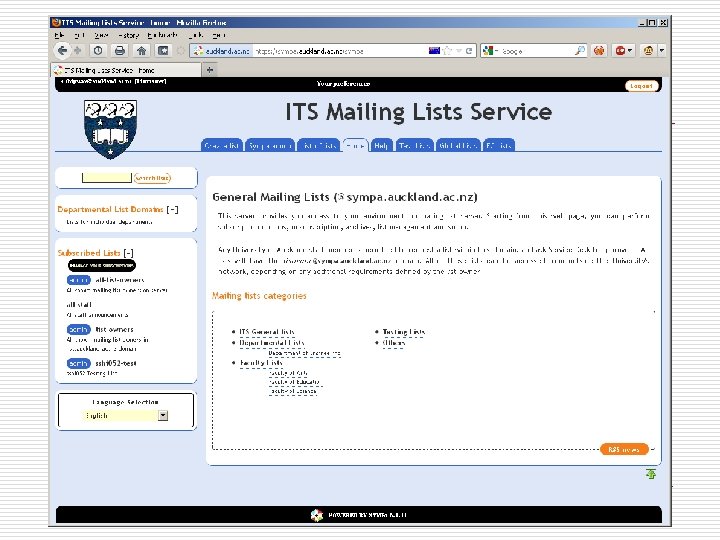Click the Google search input field
This screenshot has width=720, height=540.
(x=536, y=51)
